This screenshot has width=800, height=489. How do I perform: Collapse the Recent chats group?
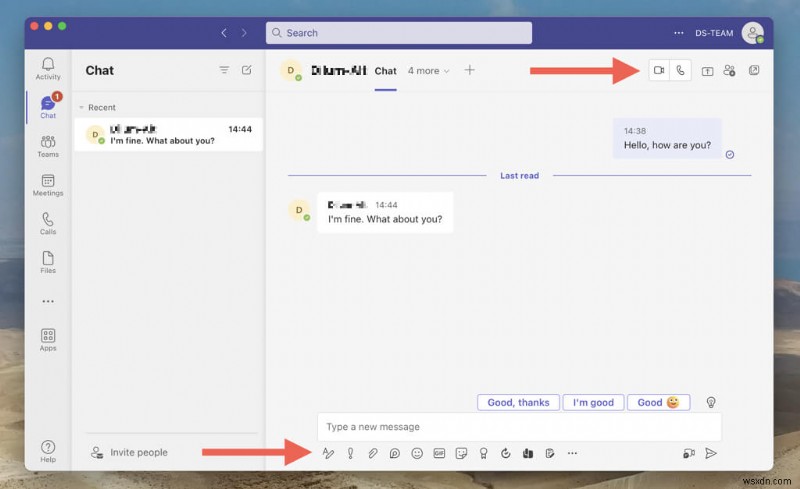(97, 107)
